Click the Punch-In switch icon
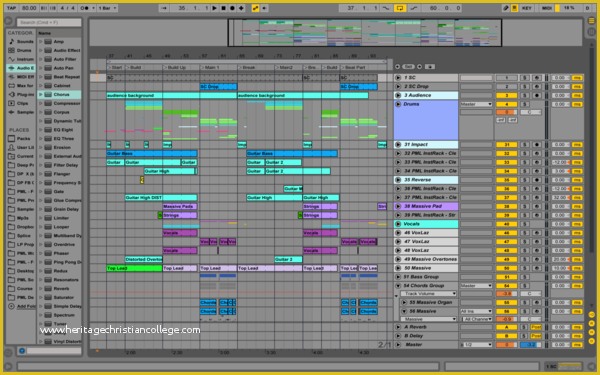 pyautogui.click(x=386, y=8)
